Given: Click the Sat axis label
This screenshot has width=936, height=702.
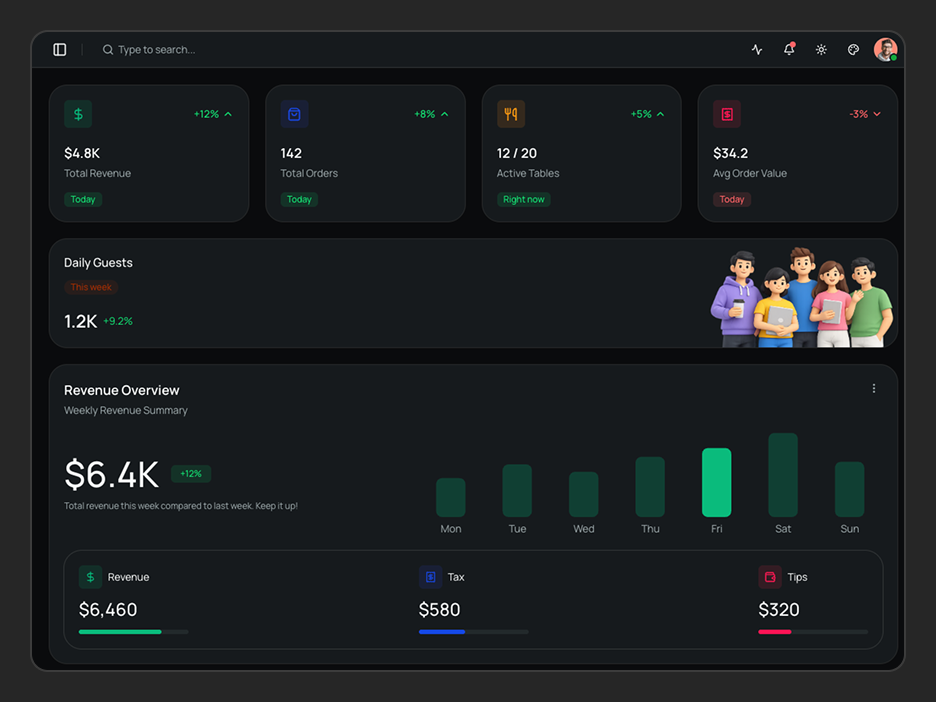Looking at the screenshot, I should (x=783, y=529).
